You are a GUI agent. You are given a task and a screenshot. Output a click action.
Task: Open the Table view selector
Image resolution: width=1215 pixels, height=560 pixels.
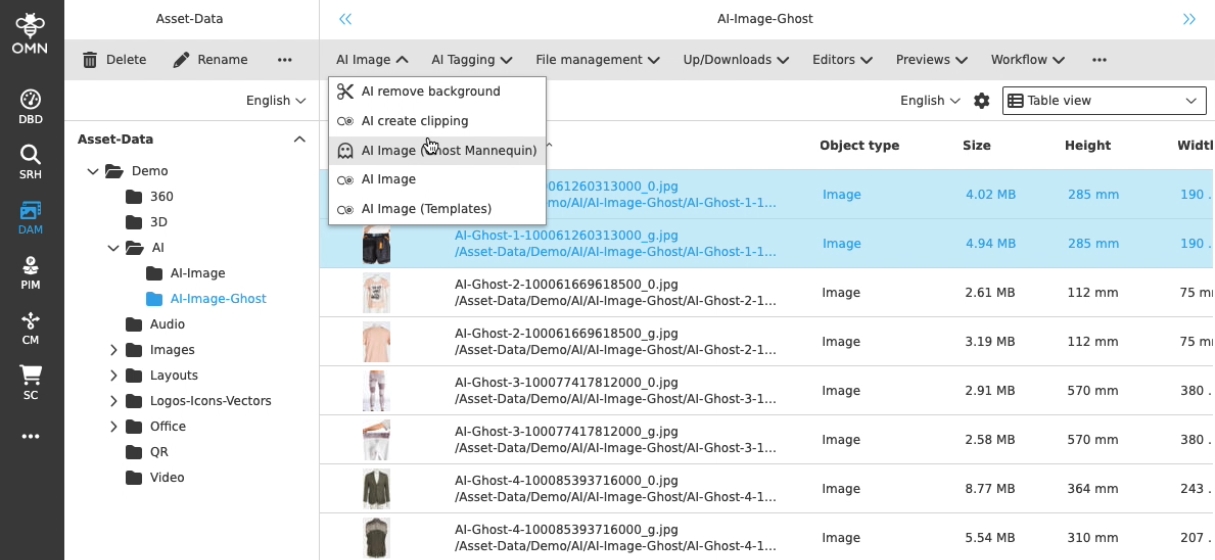coord(1104,101)
